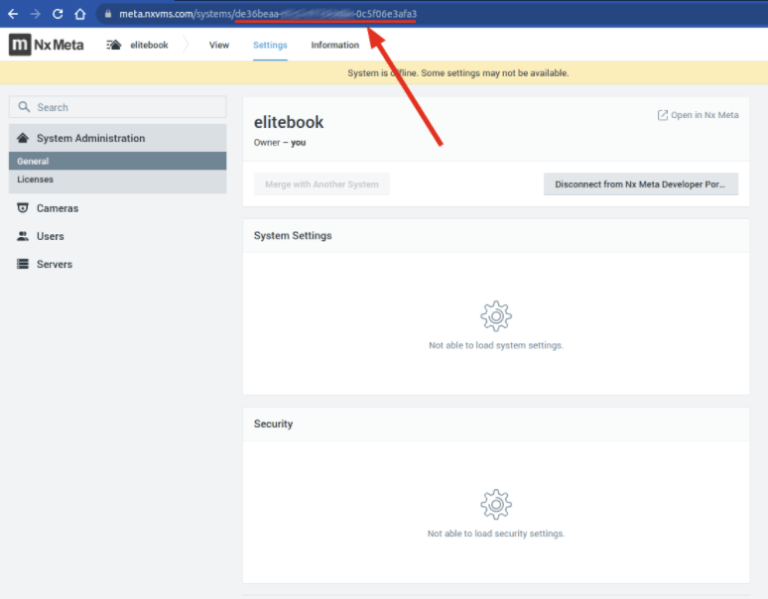Screen dimensions: 768x599
Task: Click the elitebook system title
Action: (x=288, y=122)
